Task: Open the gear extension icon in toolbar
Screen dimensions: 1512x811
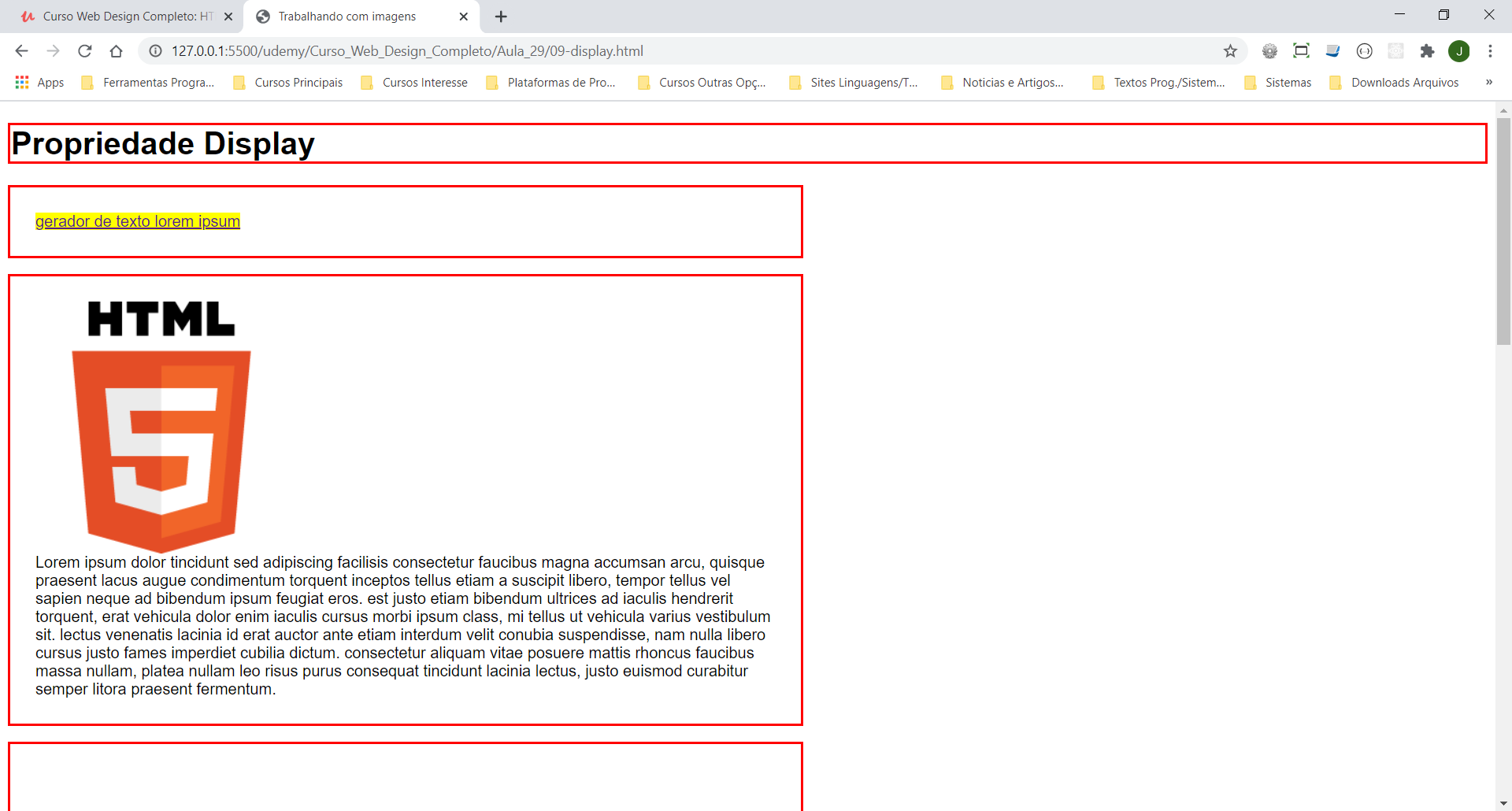Action: pos(1269,51)
